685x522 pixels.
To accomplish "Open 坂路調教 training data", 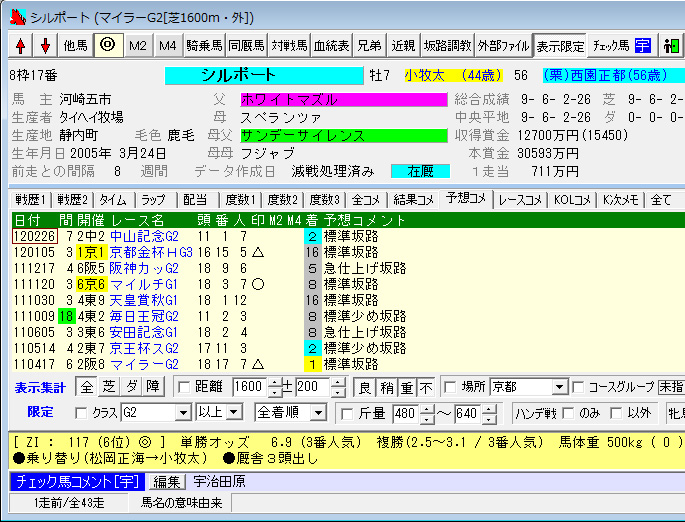I will 446,46.
